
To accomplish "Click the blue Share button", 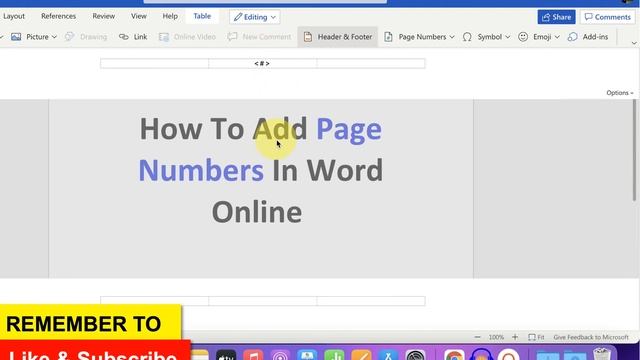I will [x=556, y=17].
